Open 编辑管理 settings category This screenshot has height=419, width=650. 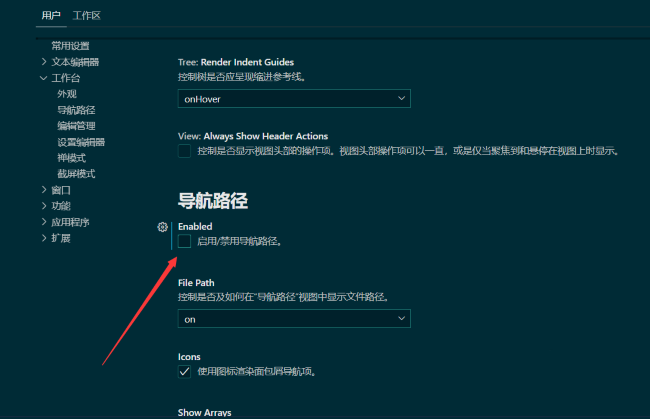[76, 126]
